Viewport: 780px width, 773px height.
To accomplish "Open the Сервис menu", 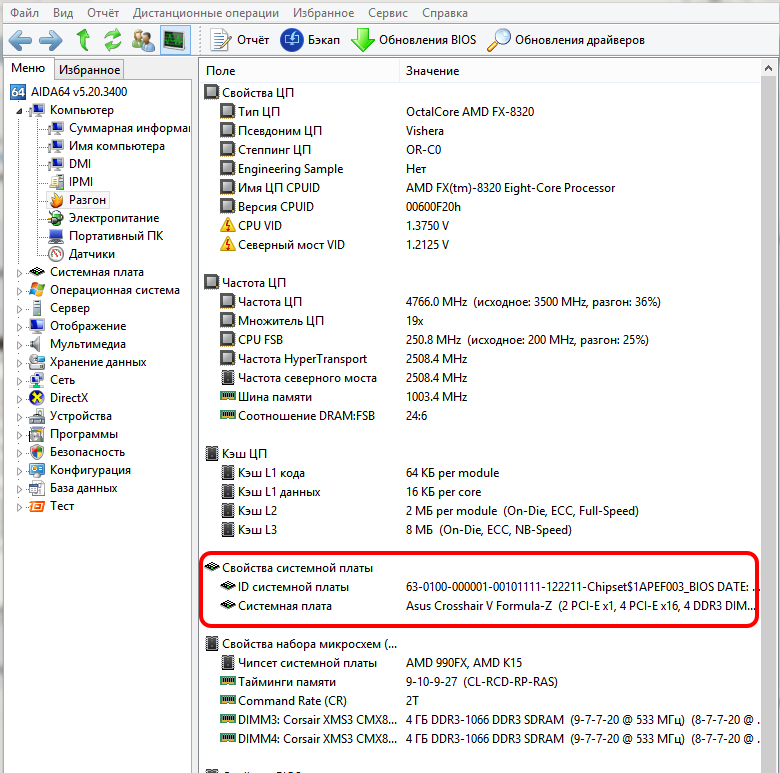I will pos(388,13).
